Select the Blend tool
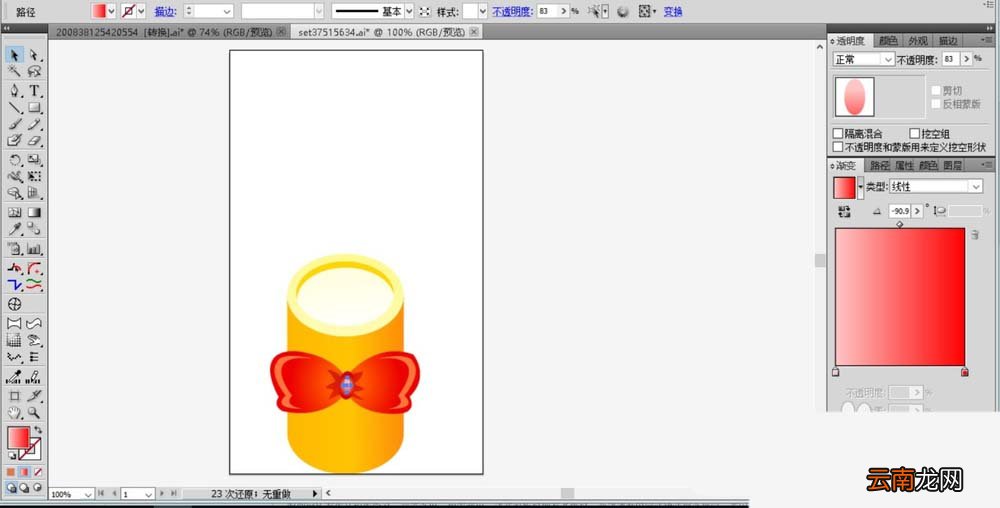 34,229
